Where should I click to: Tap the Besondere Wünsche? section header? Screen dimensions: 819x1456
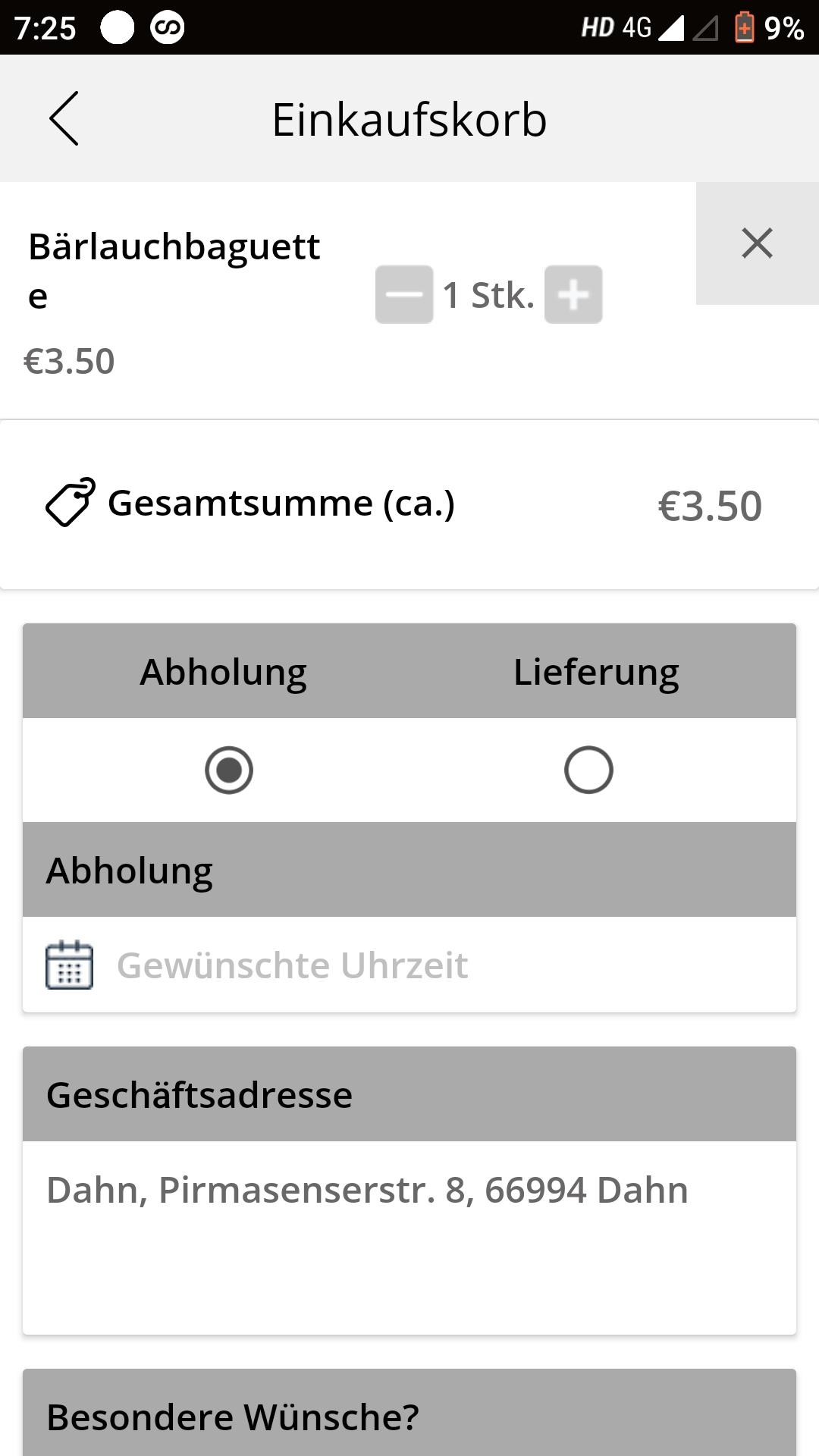(409, 1415)
